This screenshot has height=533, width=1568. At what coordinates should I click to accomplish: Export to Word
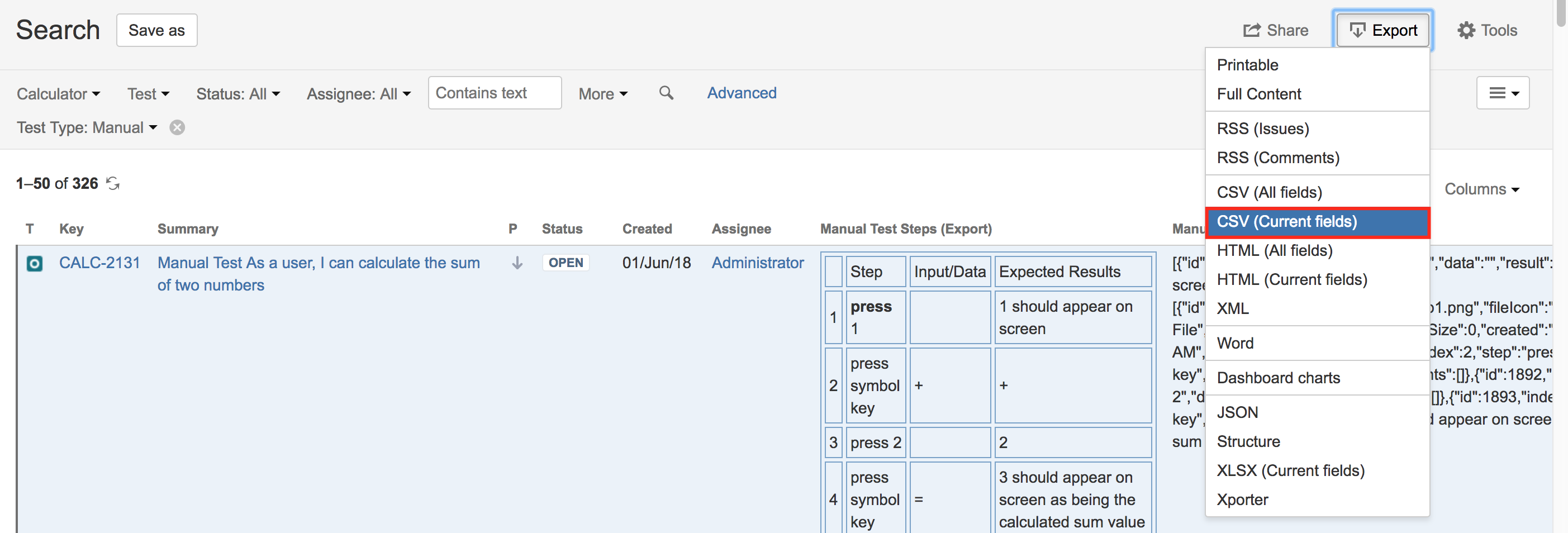(x=1317, y=344)
